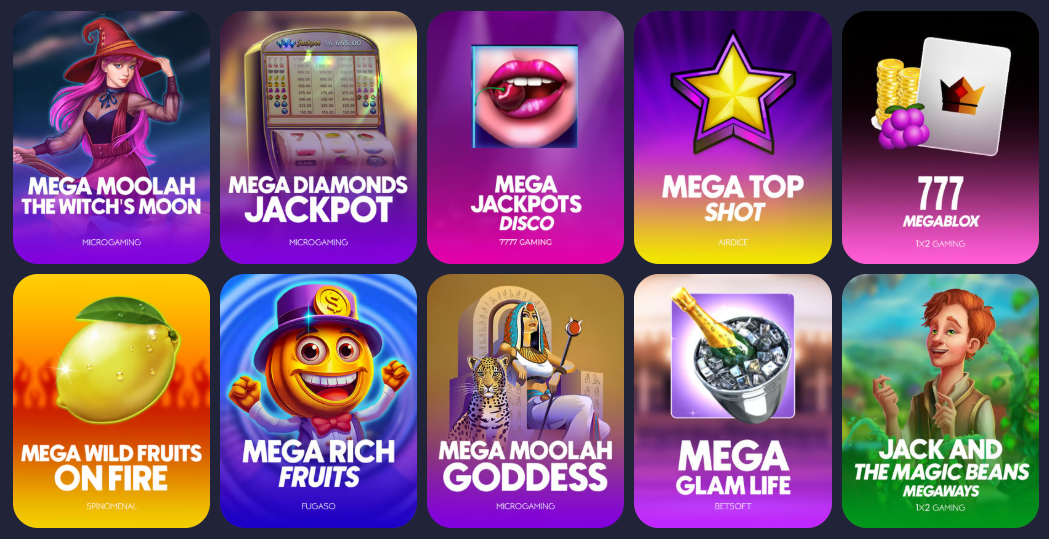
Task: Select the Mega Top Shot title
Action: click(x=733, y=199)
